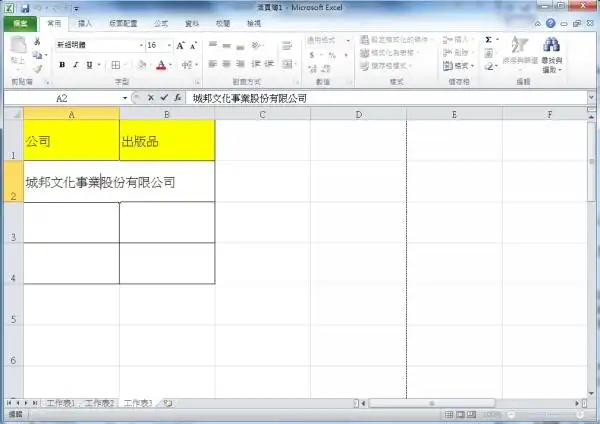The width and height of the screenshot is (600, 424).
Task: Open the underline style dropdown arrow
Action: point(99,65)
